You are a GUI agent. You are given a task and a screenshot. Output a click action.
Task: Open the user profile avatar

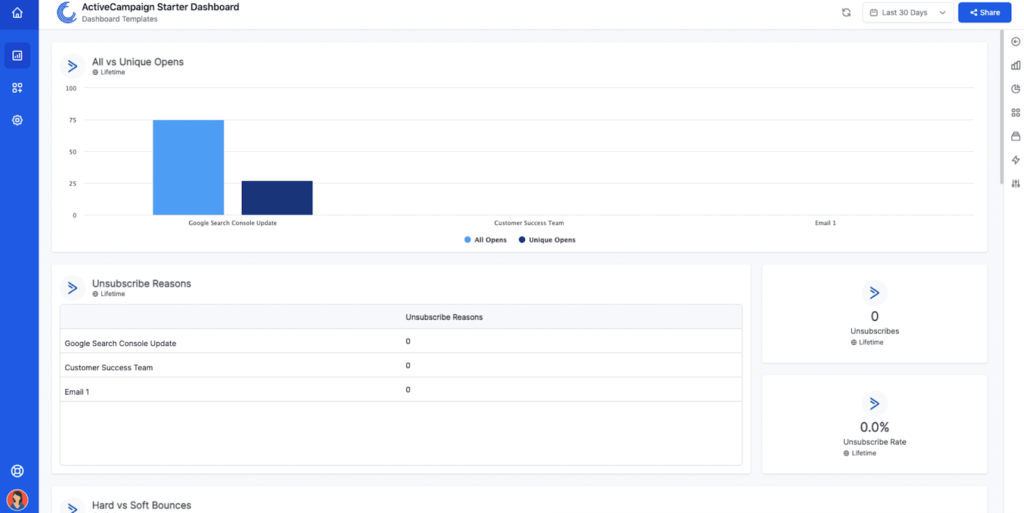(x=17, y=499)
